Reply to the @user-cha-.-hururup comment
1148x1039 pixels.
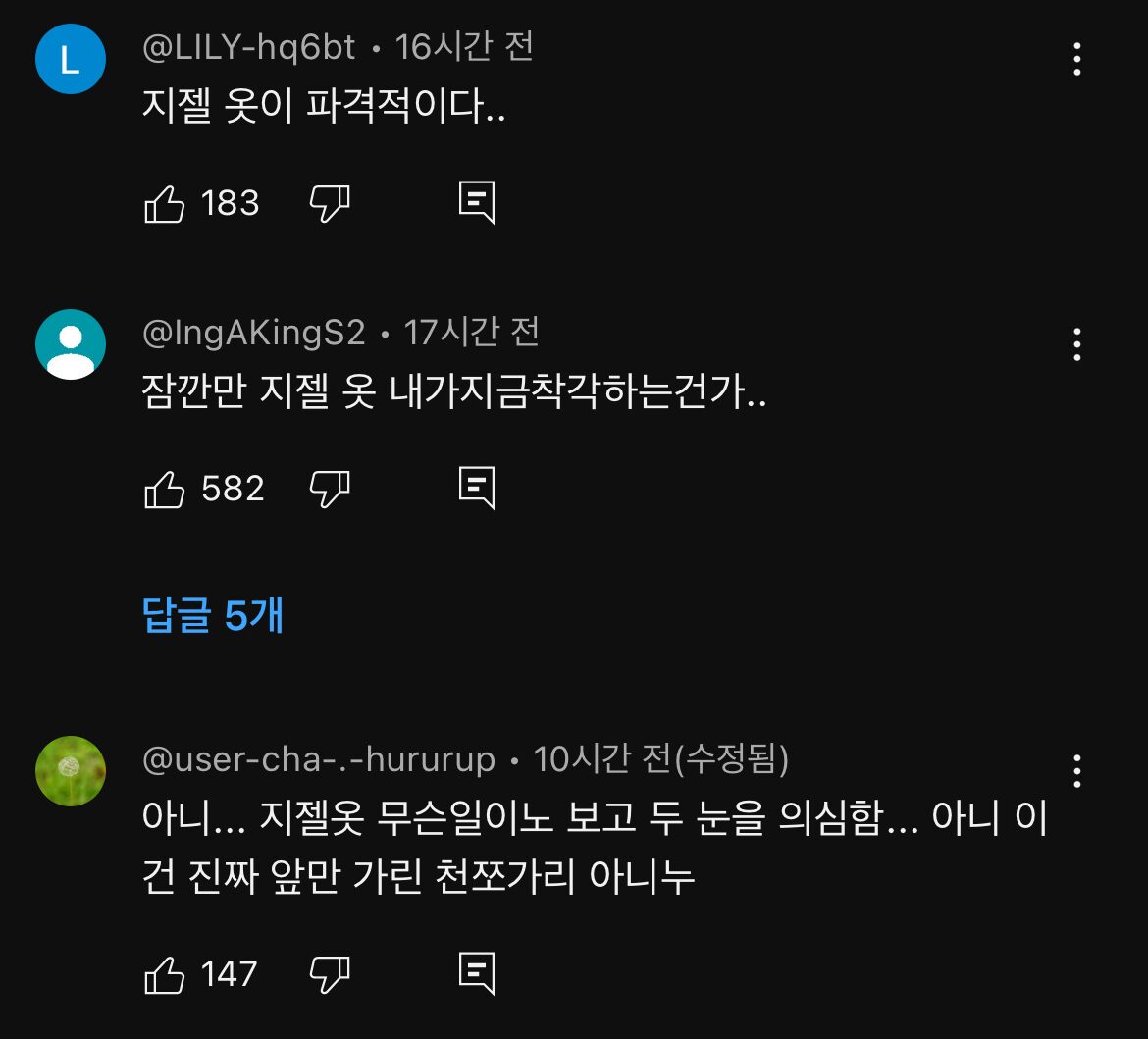(477, 973)
